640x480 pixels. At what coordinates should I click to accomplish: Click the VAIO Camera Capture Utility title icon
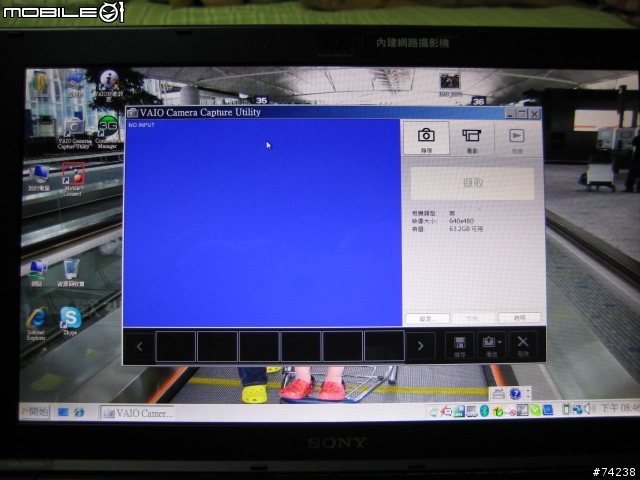pos(132,113)
